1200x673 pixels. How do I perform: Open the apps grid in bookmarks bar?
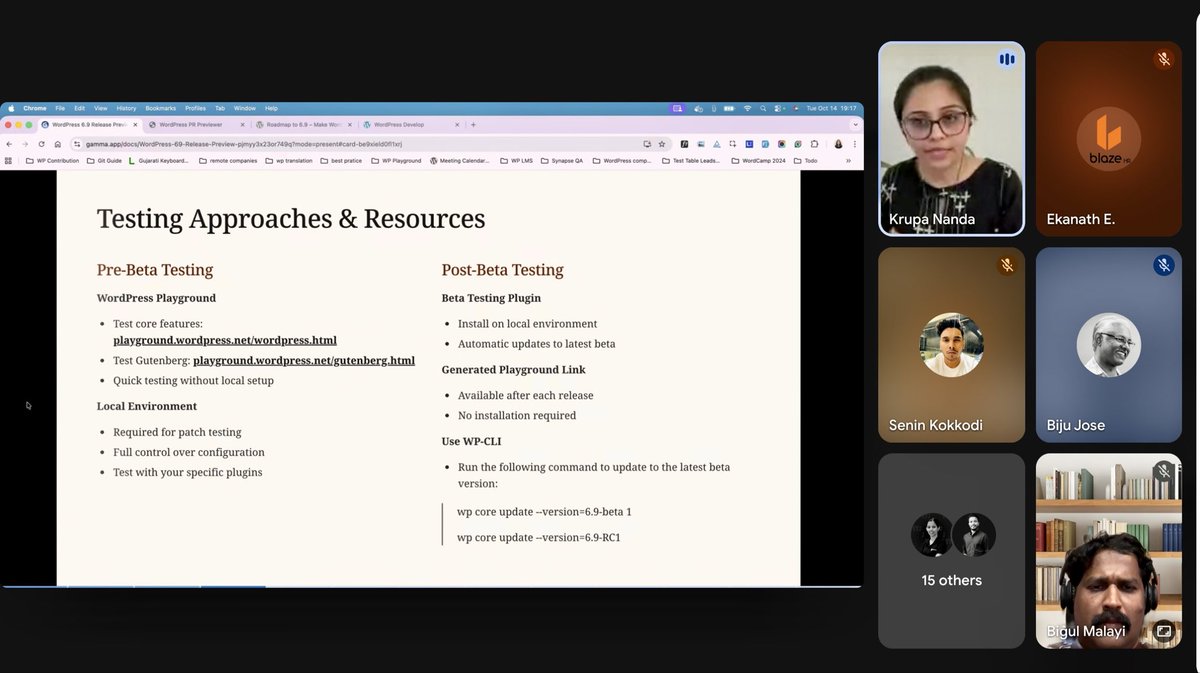tap(9, 160)
